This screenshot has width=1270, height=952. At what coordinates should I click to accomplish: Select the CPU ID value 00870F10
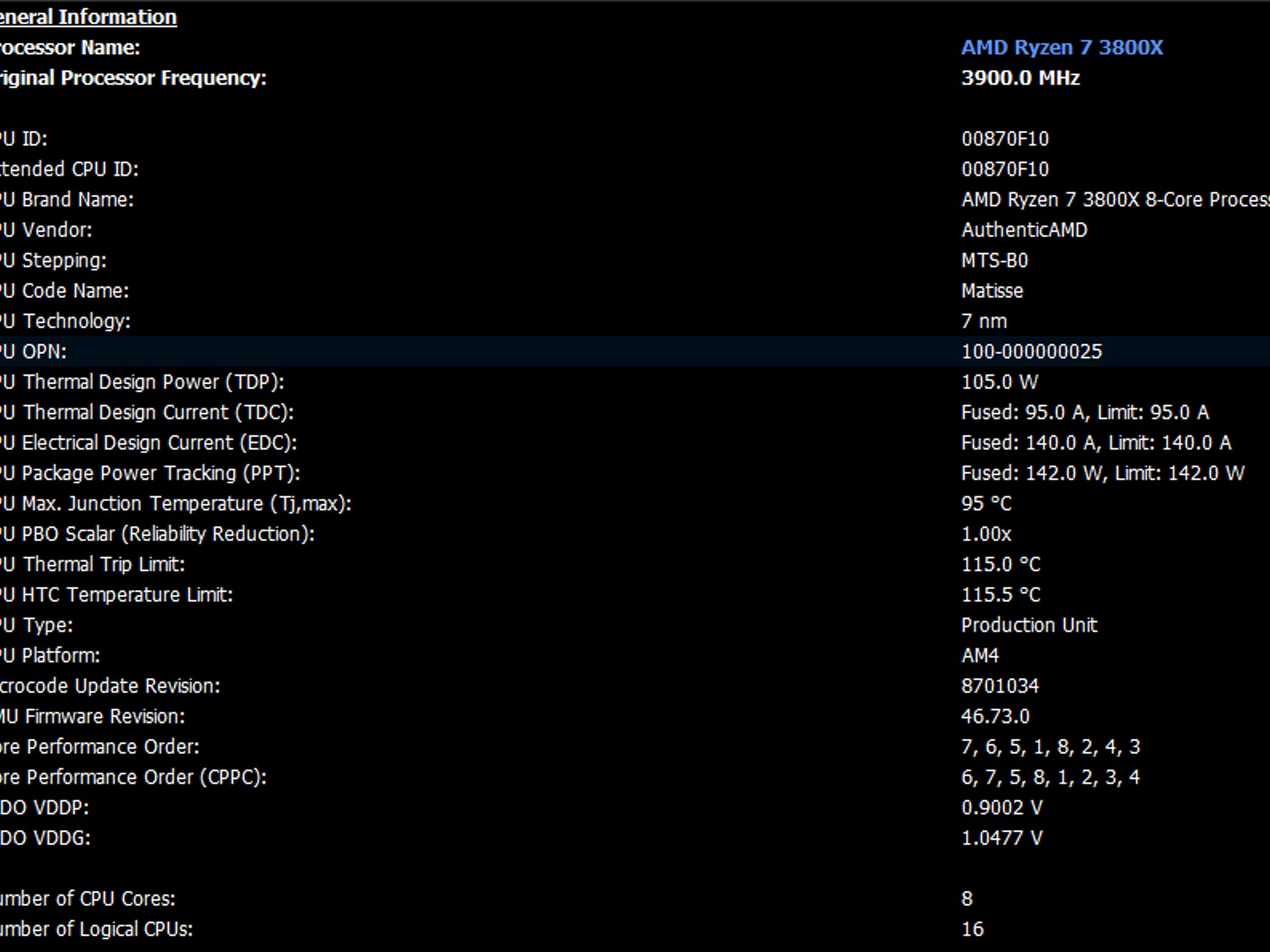click(x=1005, y=139)
